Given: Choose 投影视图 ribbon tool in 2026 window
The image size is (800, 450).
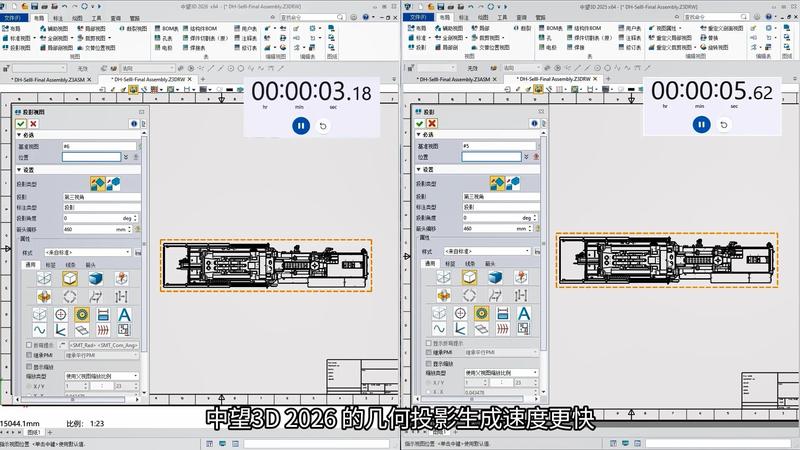Looking at the screenshot, I should [x=17, y=47].
